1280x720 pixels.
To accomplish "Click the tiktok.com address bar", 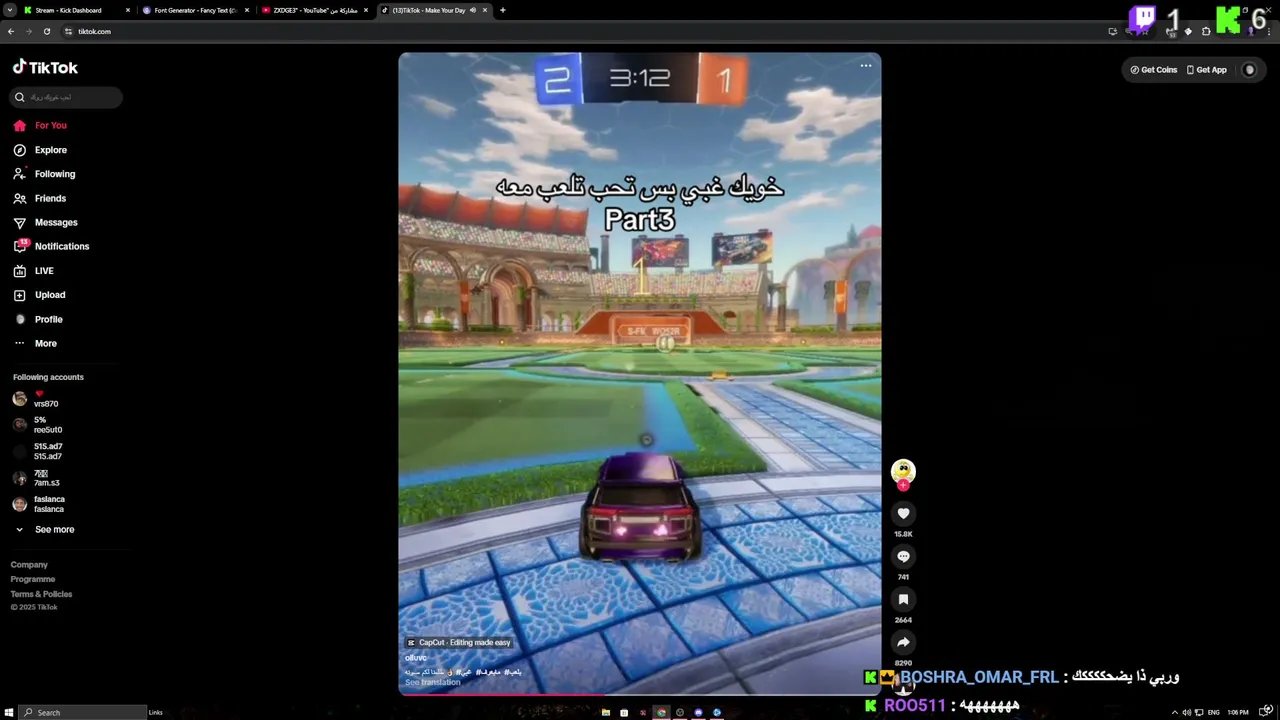I will [x=580, y=31].
